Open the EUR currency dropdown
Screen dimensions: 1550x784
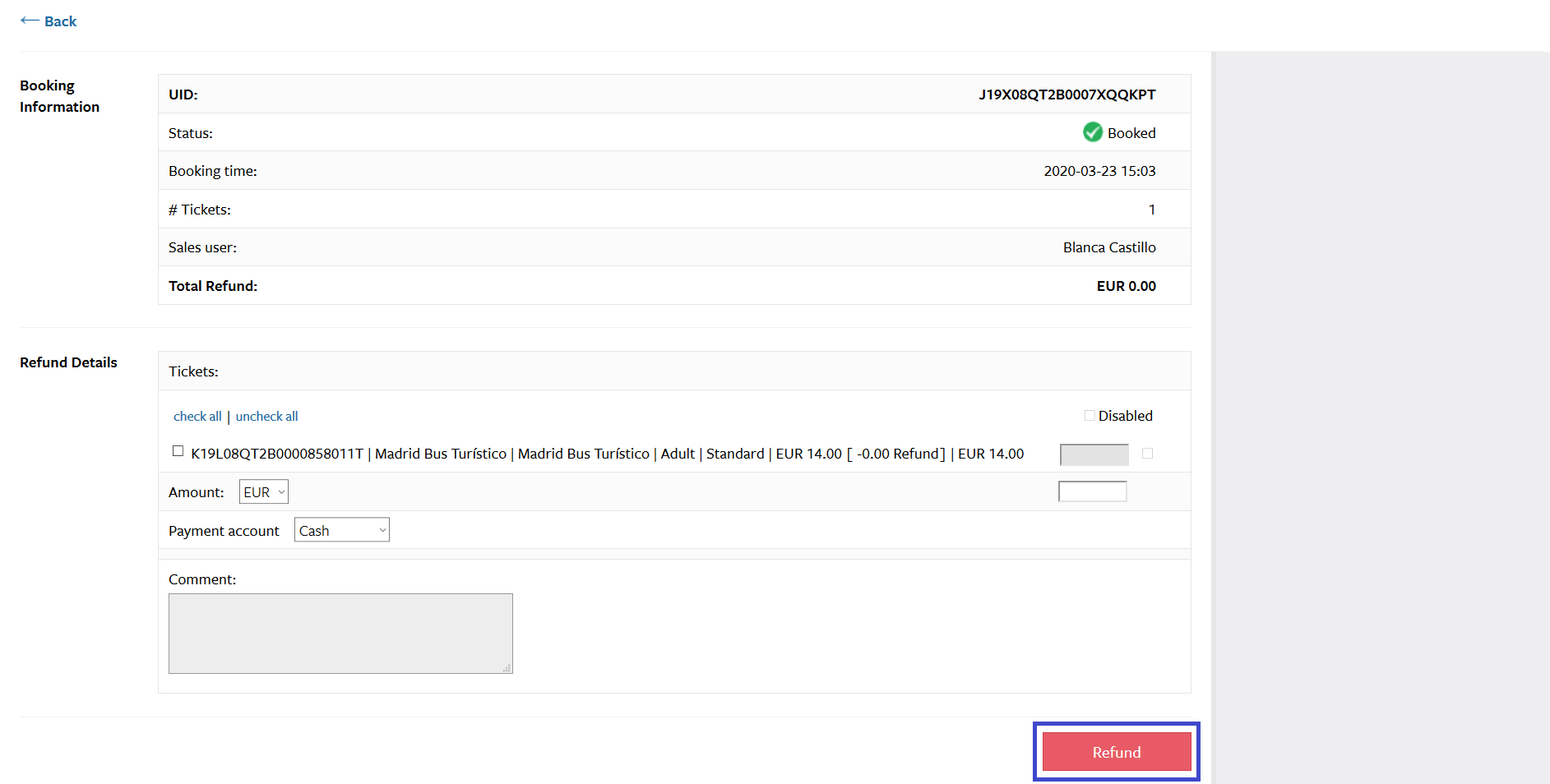click(263, 491)
